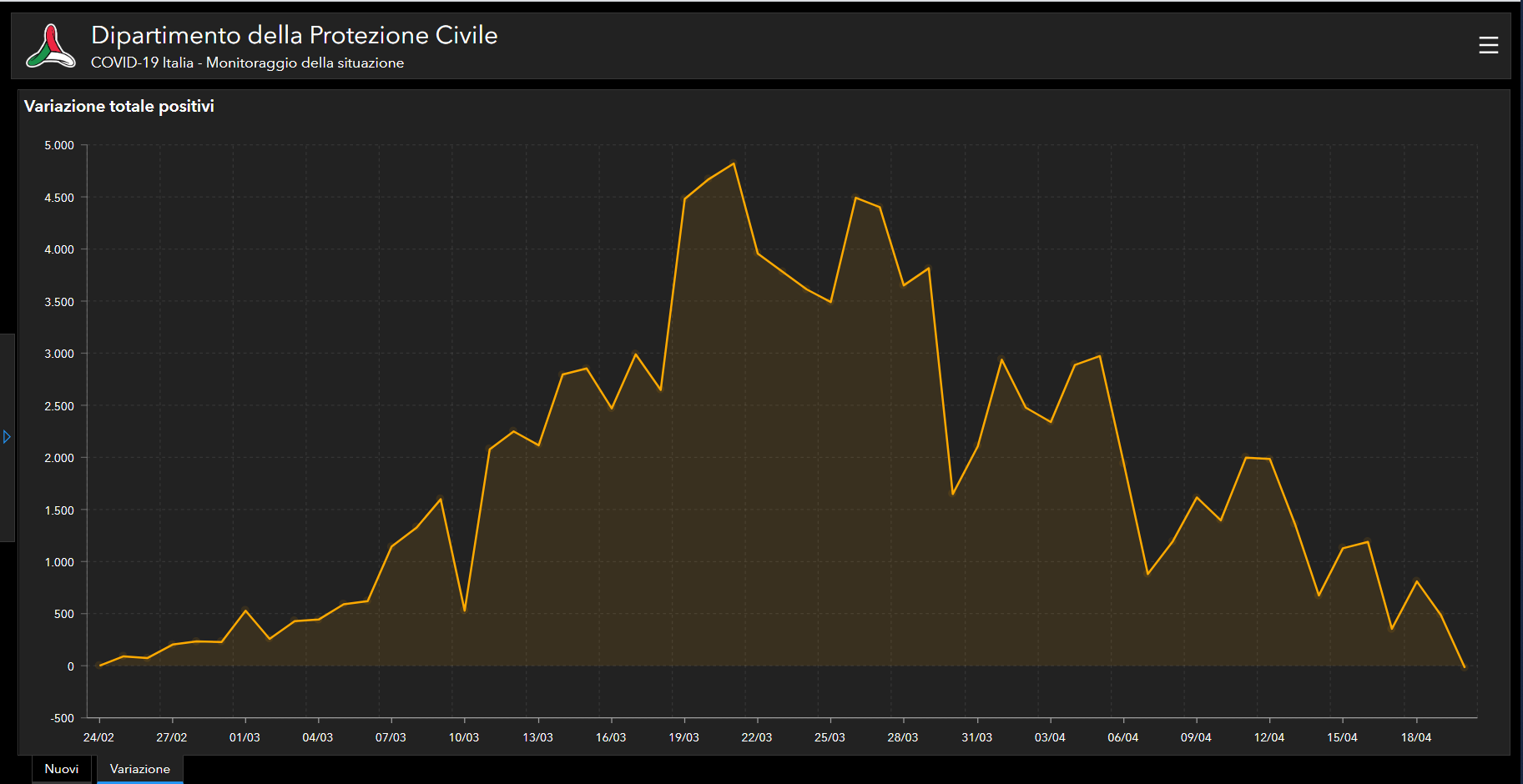Click the Dipartimento della Protezione Civile title
This screenshot has height=784, width=1523.
click(x=294, y=35)
